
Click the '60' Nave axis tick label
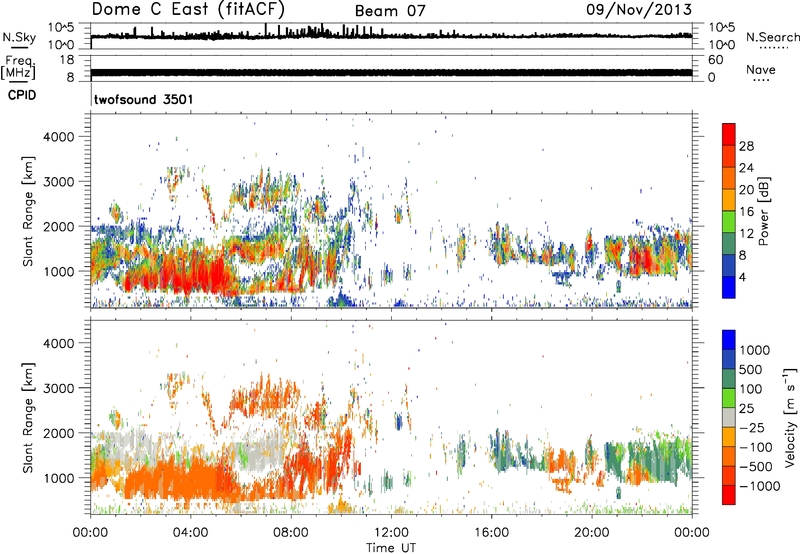(x=715, y=60)
